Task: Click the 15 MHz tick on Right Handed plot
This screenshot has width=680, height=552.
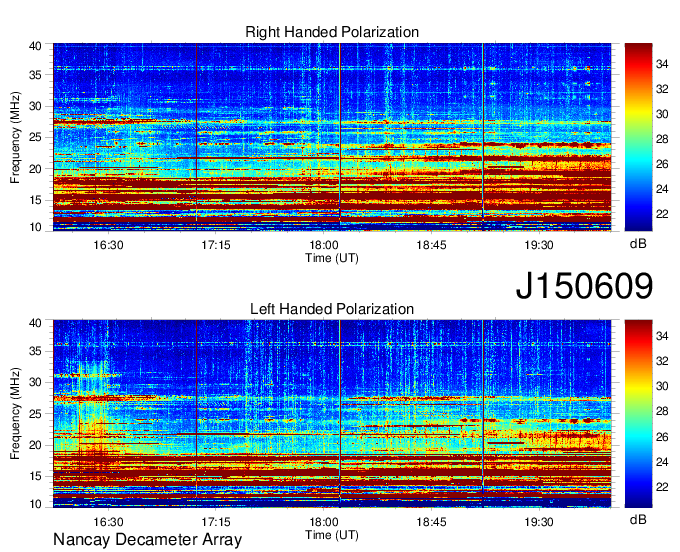Action: click(35, 200)
